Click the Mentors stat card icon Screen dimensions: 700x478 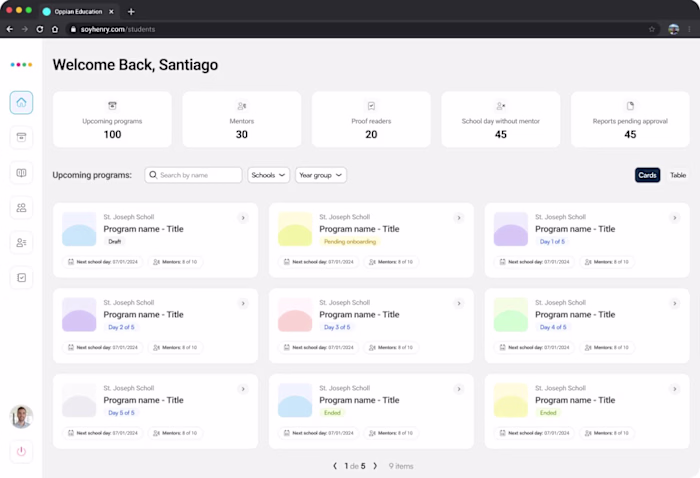coord(242,106)
